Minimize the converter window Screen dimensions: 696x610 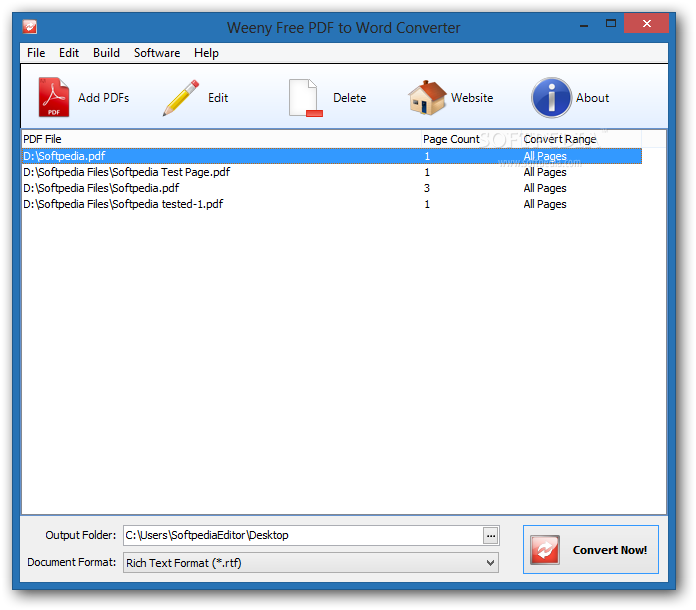point(584,25)
